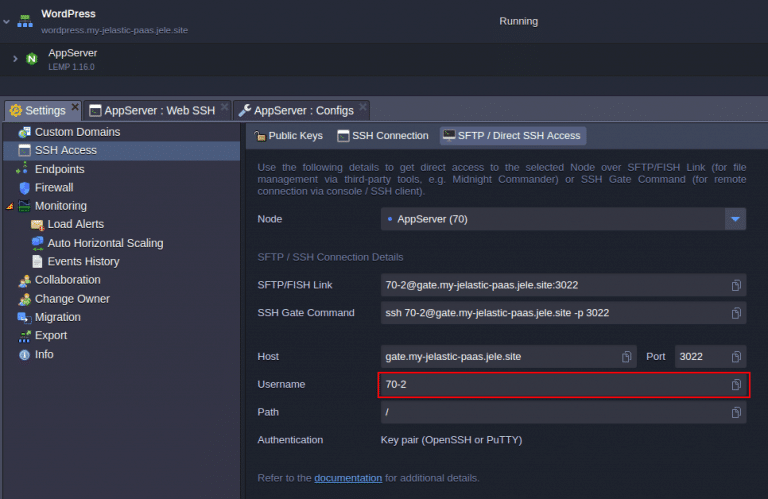Click the Web SSH terminal icon on tab
This screenshot has width=768, height=499.
pyautogui.click(x=95, y=111)
